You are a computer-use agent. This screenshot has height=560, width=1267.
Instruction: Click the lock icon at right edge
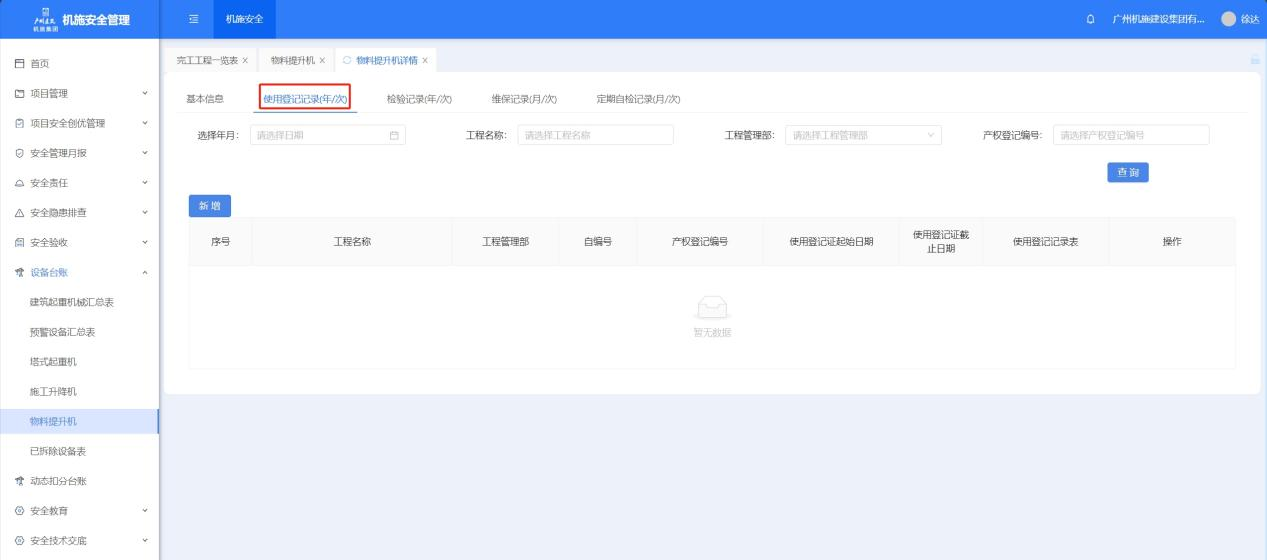(x=1254, y=61)
